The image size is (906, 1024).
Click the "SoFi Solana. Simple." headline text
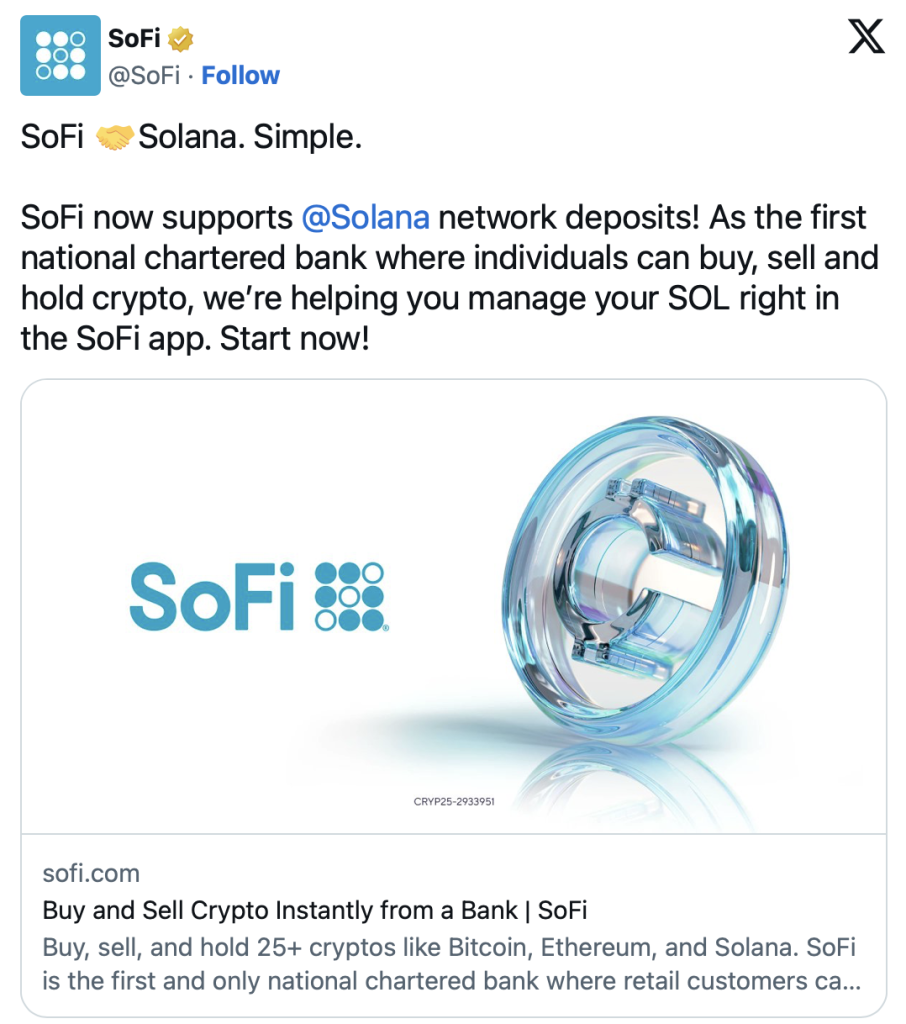coord(250,137)
